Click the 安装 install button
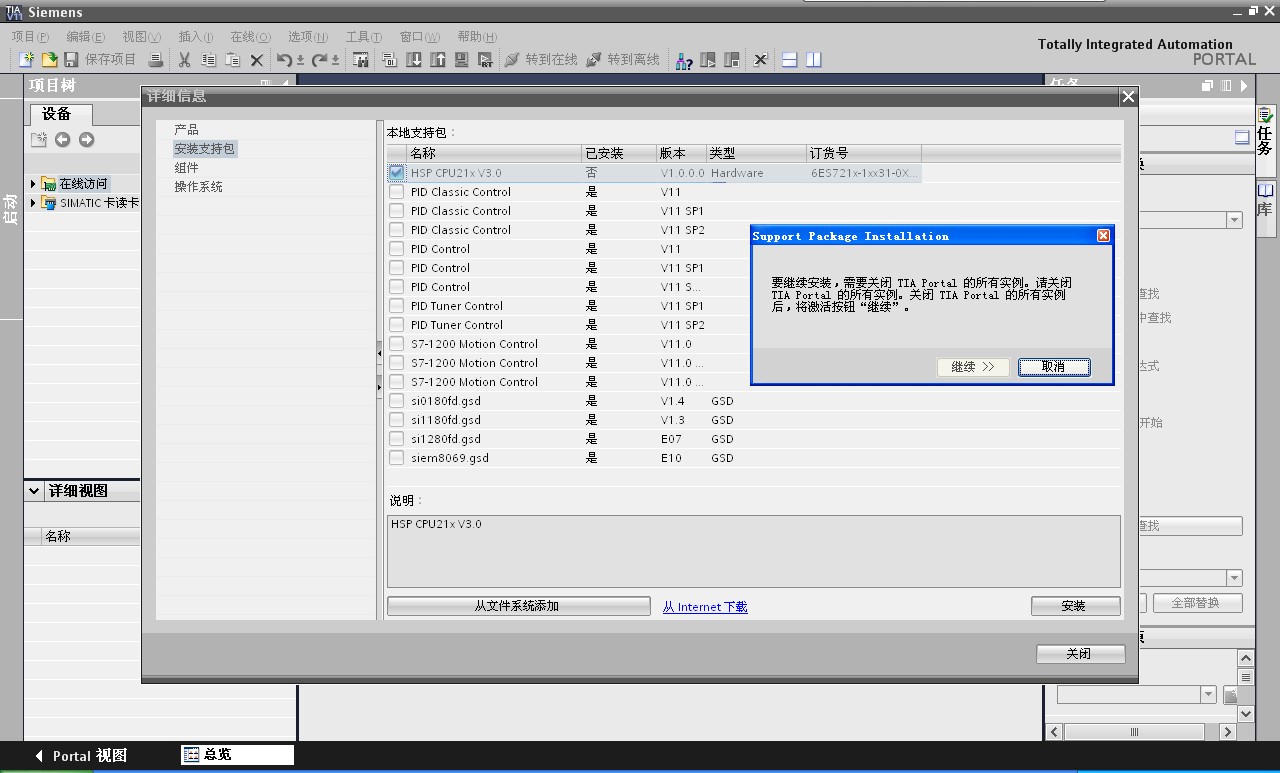The width and height of the screenshot is (1280, 773). click(1075, 606)
